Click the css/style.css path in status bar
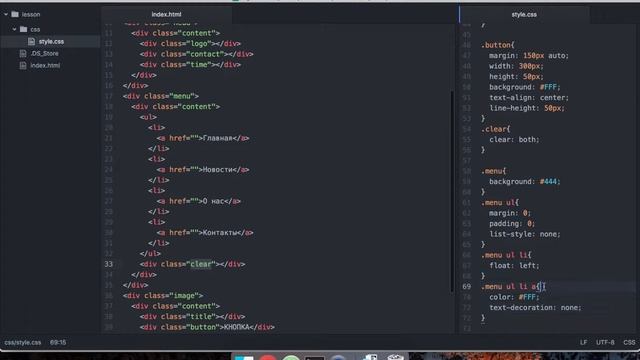The image size is (640, 360). 23,342
